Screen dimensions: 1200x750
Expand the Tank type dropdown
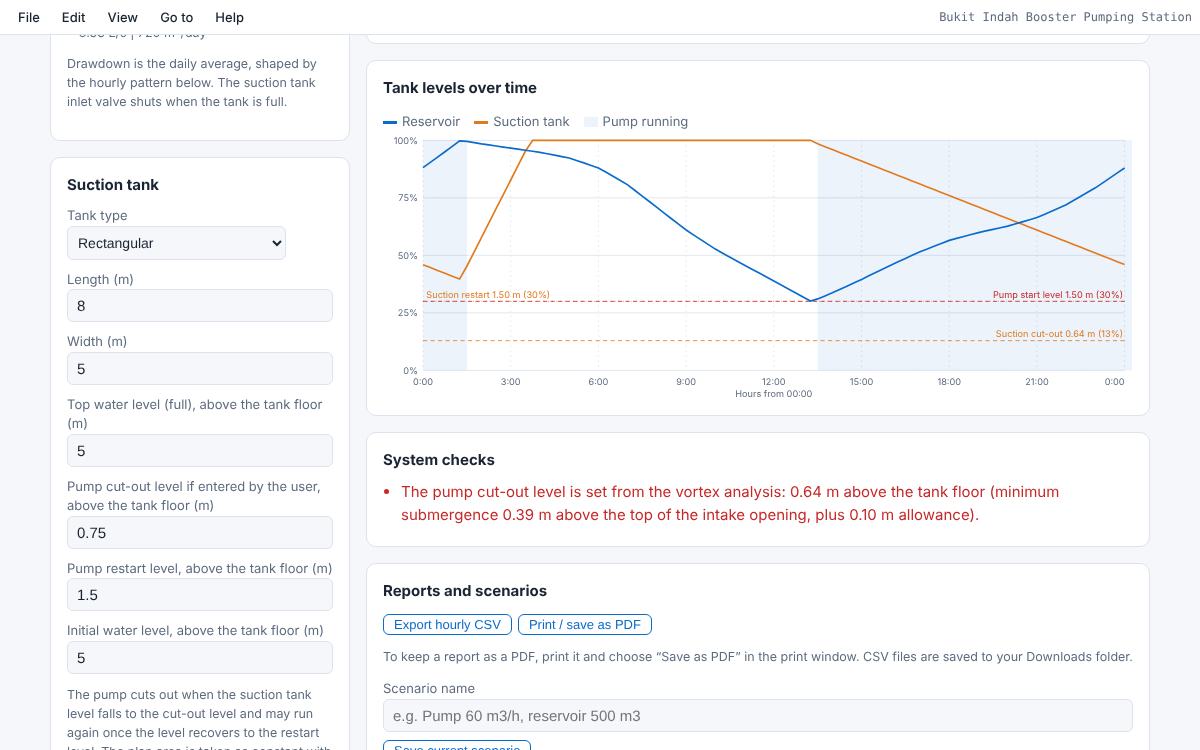176,243
